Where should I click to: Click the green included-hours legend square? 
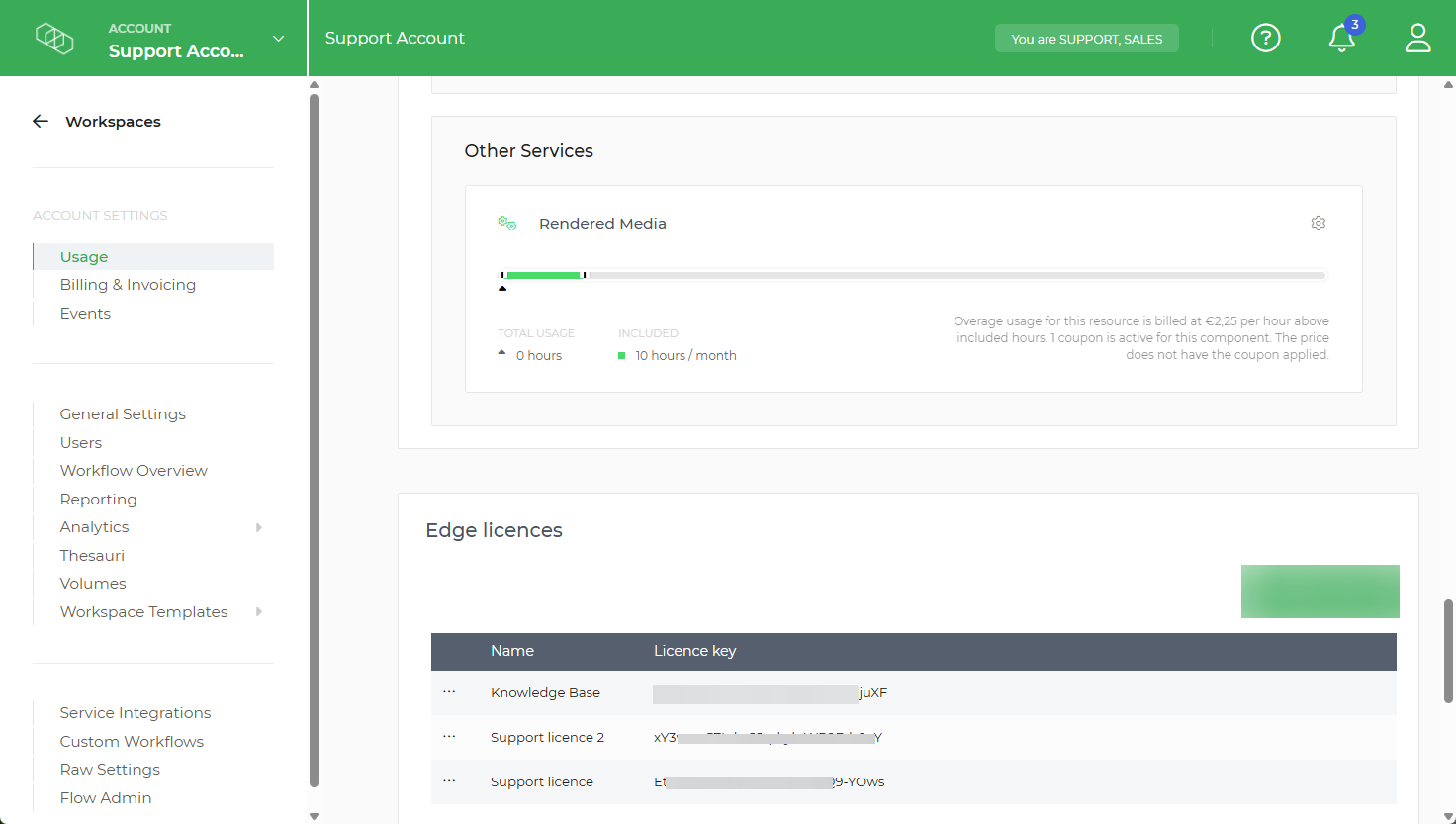[x=622, y=355]
